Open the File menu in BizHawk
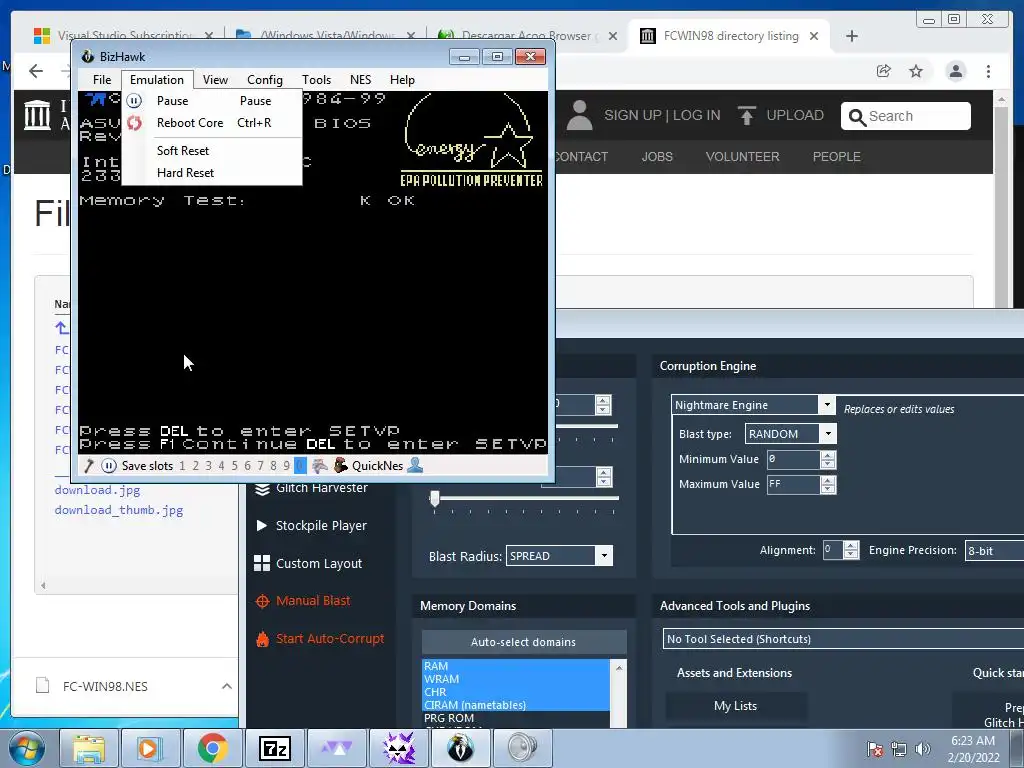Image resolution: width=1024 pixels, height=768 pixels. click(x=102, y=80)
